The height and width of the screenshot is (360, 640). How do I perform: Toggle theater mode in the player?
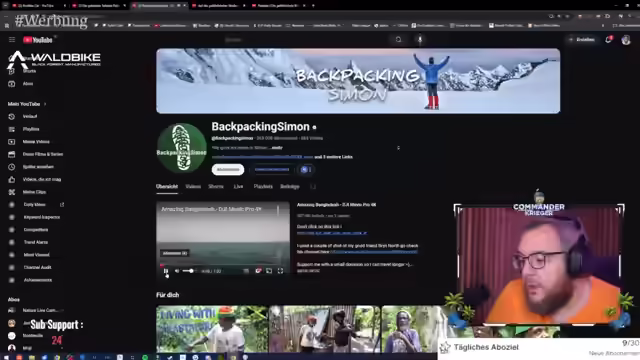[x=269, y=271]
